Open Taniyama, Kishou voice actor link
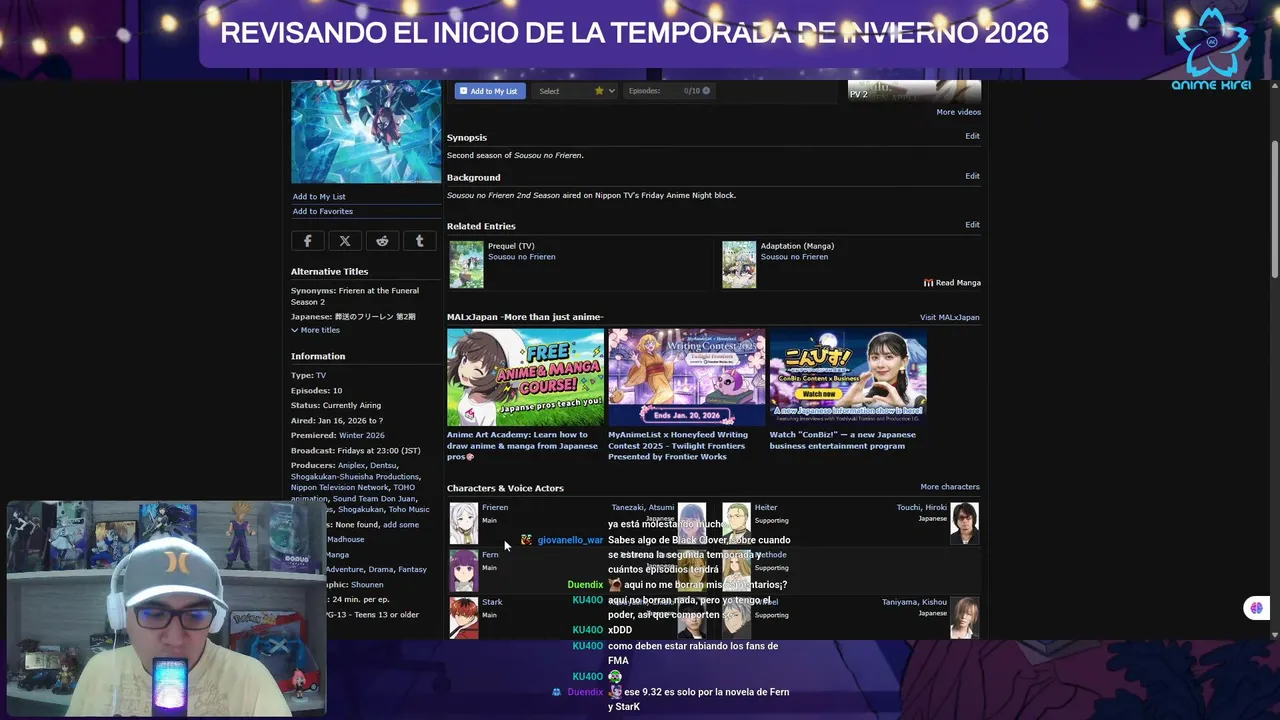The width and height of the screenshot is (1280, 720). (x=914, y=602)
